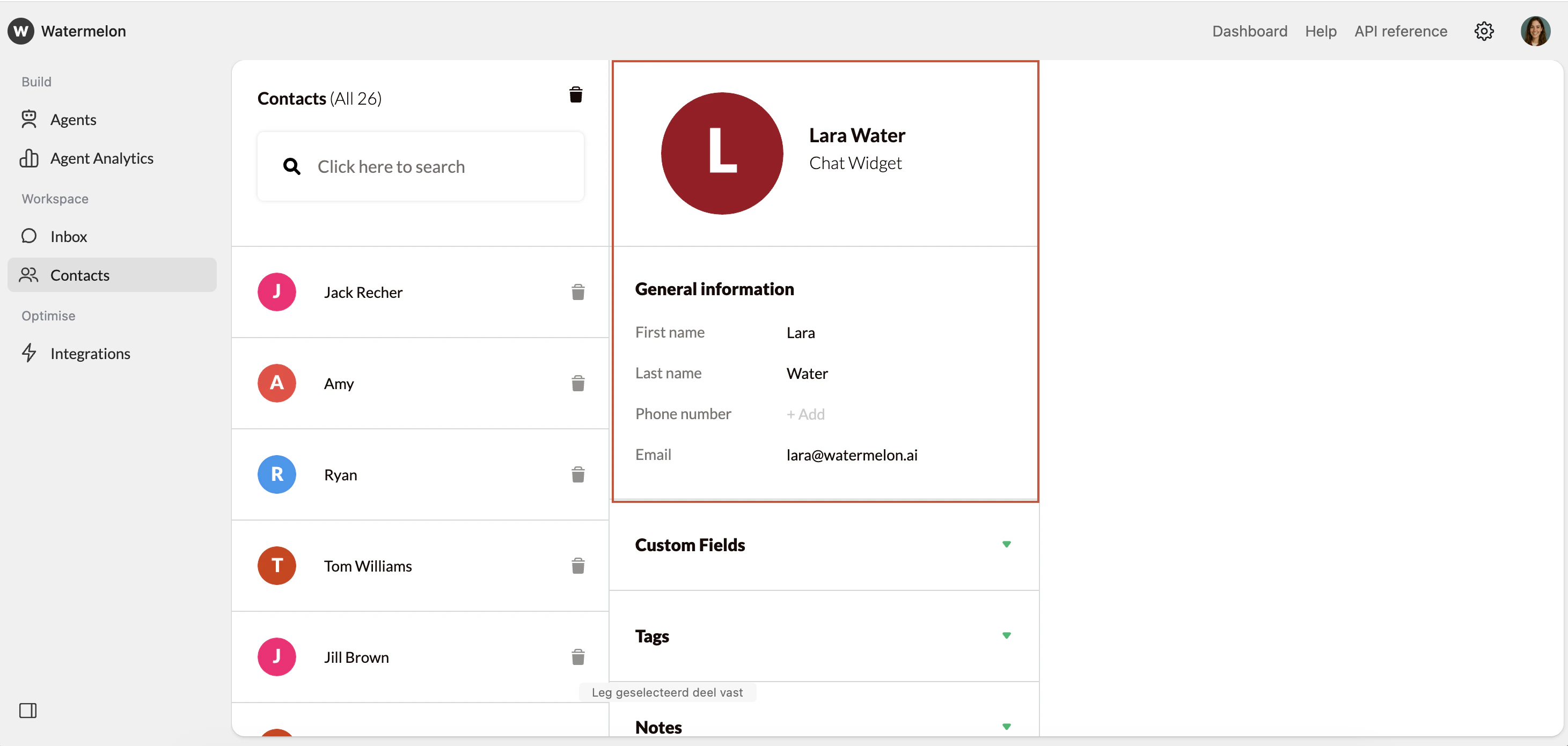Click the Watermelon logo icon
The image size is (1568, 746).
tap(21, 31)
